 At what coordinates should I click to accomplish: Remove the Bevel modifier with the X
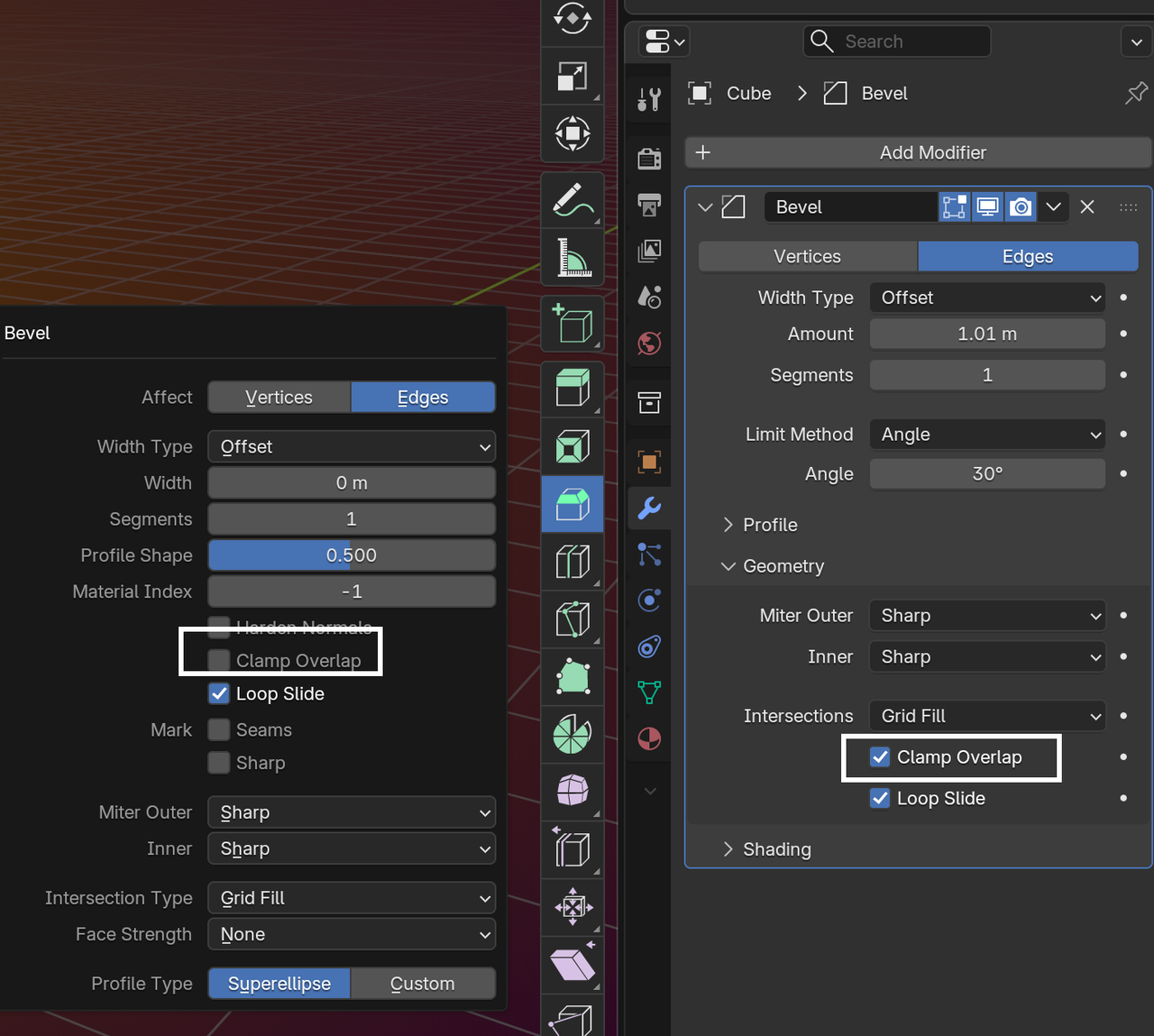pyautogui.click(x=1087, y=206)
